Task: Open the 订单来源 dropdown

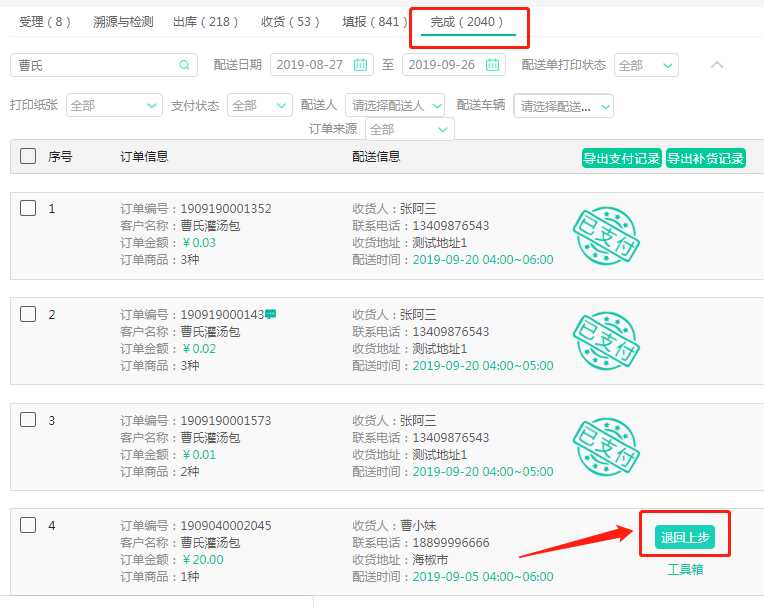Action: [409, 129]
